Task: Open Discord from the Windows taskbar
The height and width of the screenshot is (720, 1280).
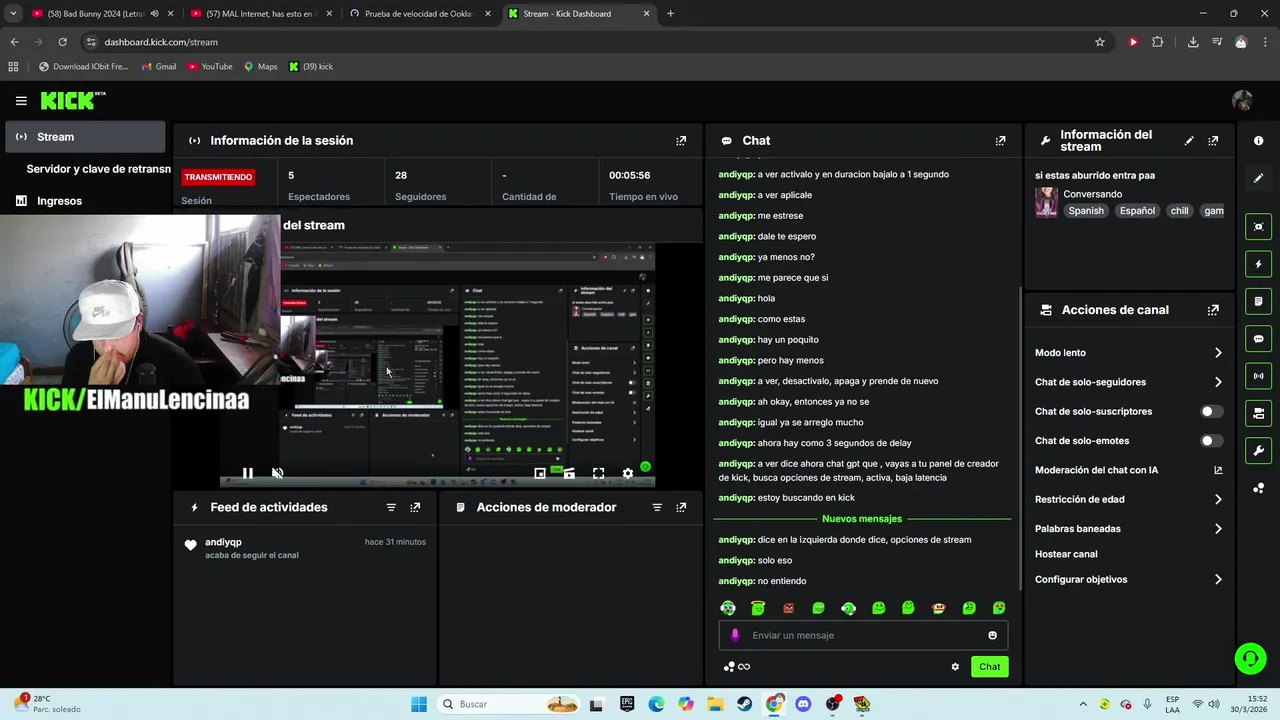Action: (x=803, y=704)
